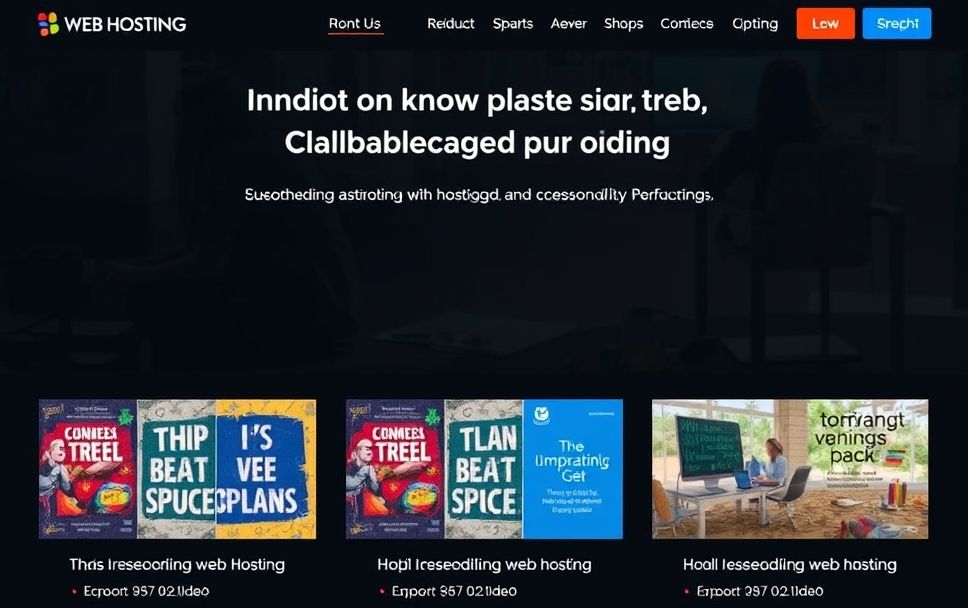This screenshot has height=608, width=968.
Task: Click the bullet item under middle card
Action: click(449, 591)
